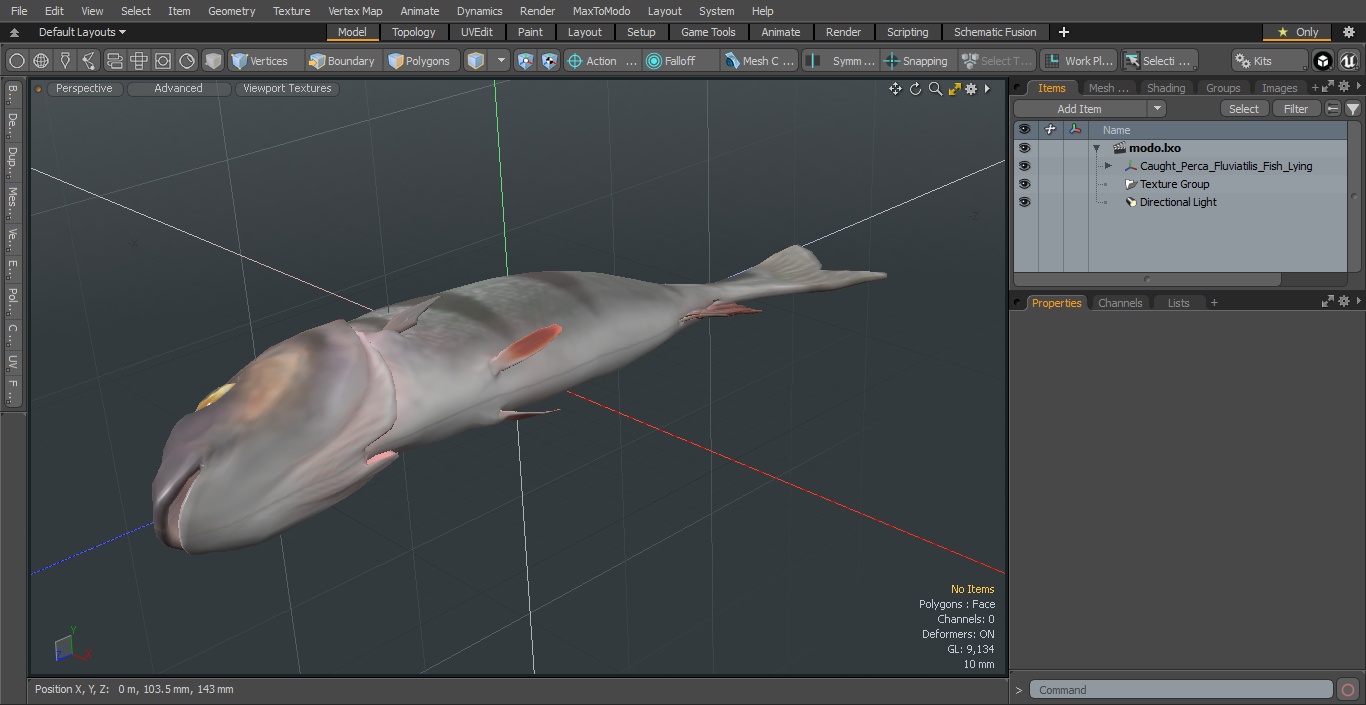Screen dimensions: 1366x705
Task: Click the Viewport Textures button
Action: [287, 88]
